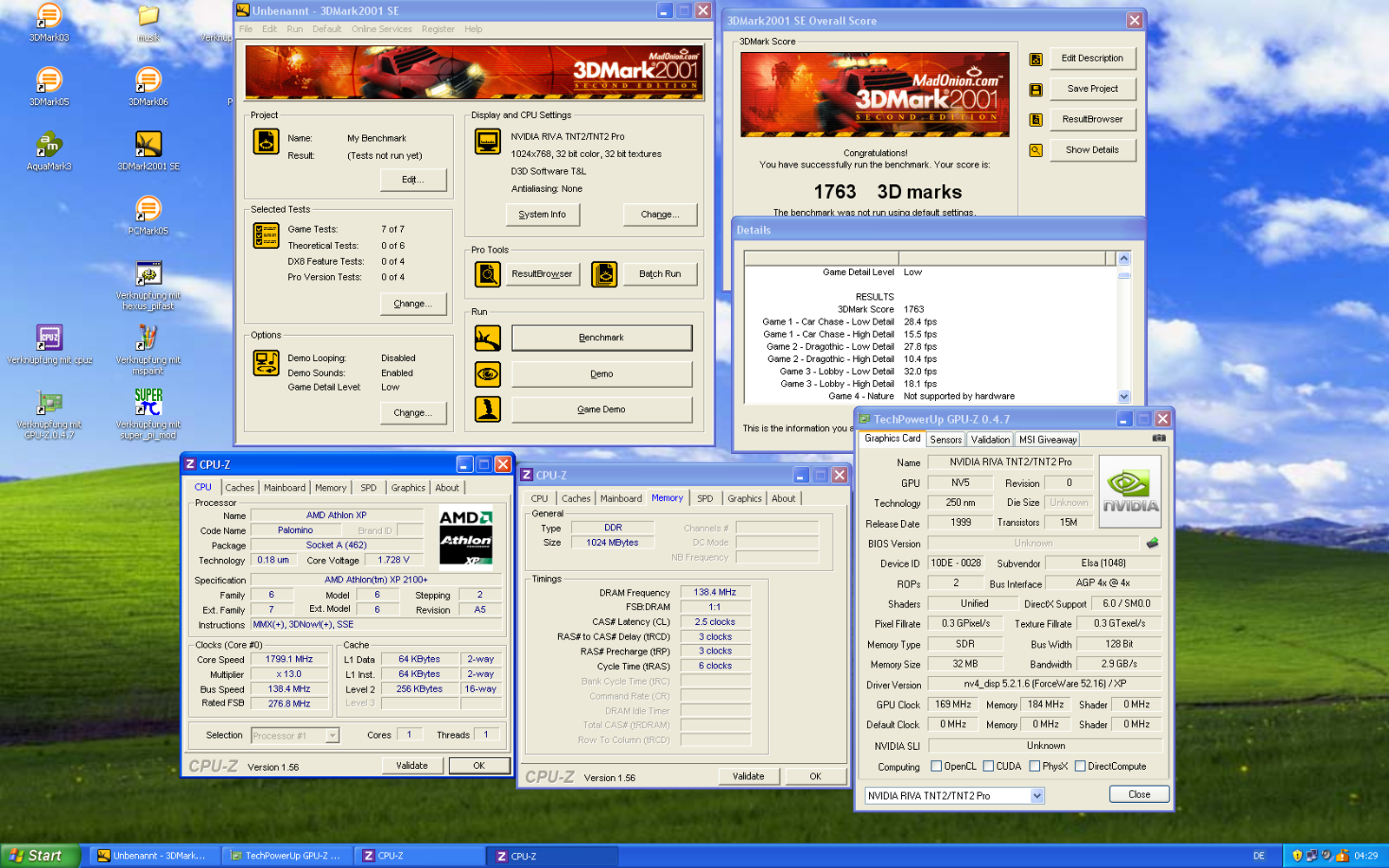Click the Driver Version field in GPU-Z
This screenshot has width=1389, height=868.
click(1045, 684)
